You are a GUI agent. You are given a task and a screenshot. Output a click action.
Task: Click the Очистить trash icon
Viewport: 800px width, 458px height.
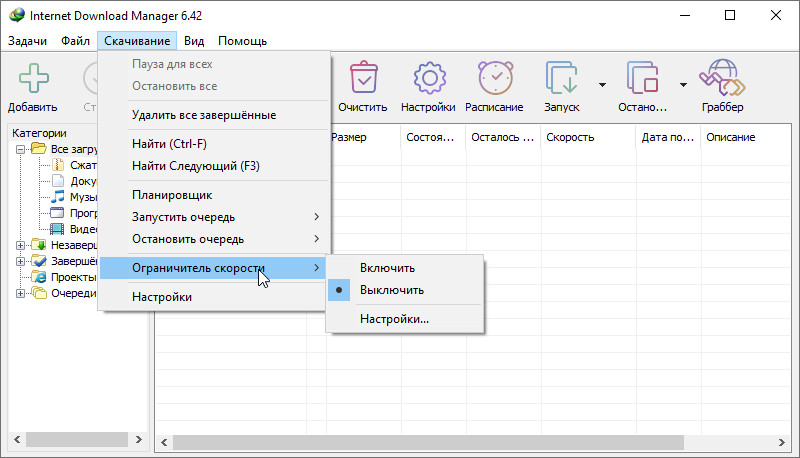click(362, 78)
